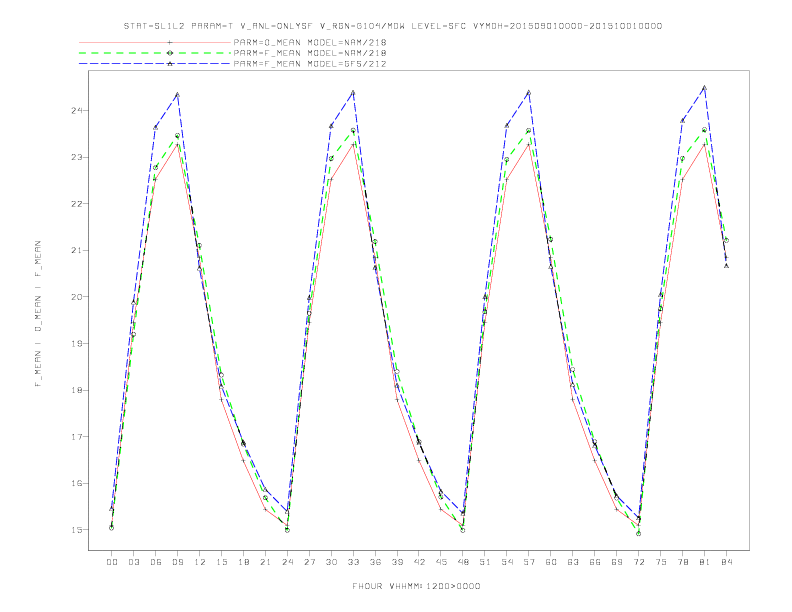This screenshot has width=792, height=612.
Task: Click the chart title starting with STAT=SL1L2
Action: click(x=392, y=26)
